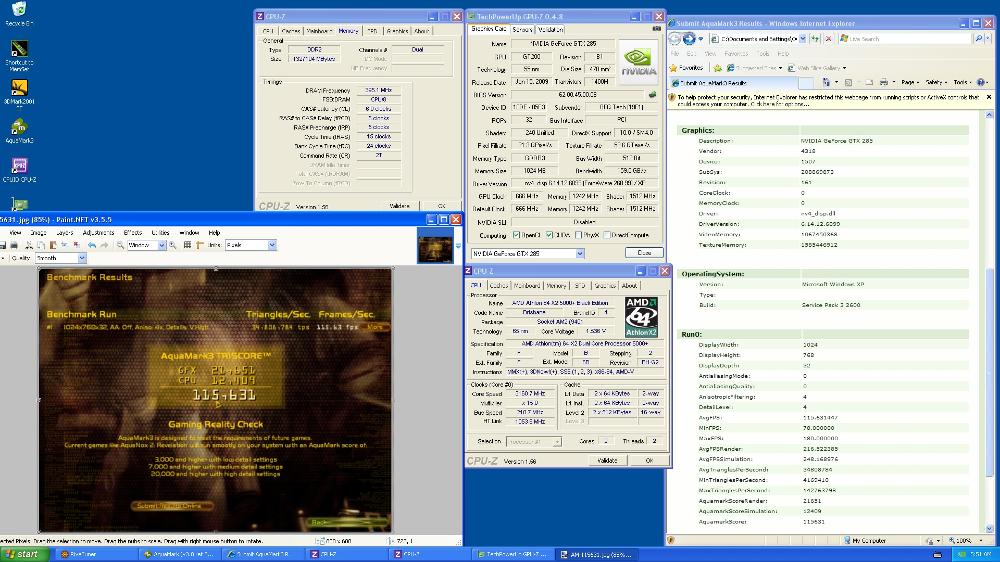Toggle the pixel grid in Paint.NET

(188, 245)
